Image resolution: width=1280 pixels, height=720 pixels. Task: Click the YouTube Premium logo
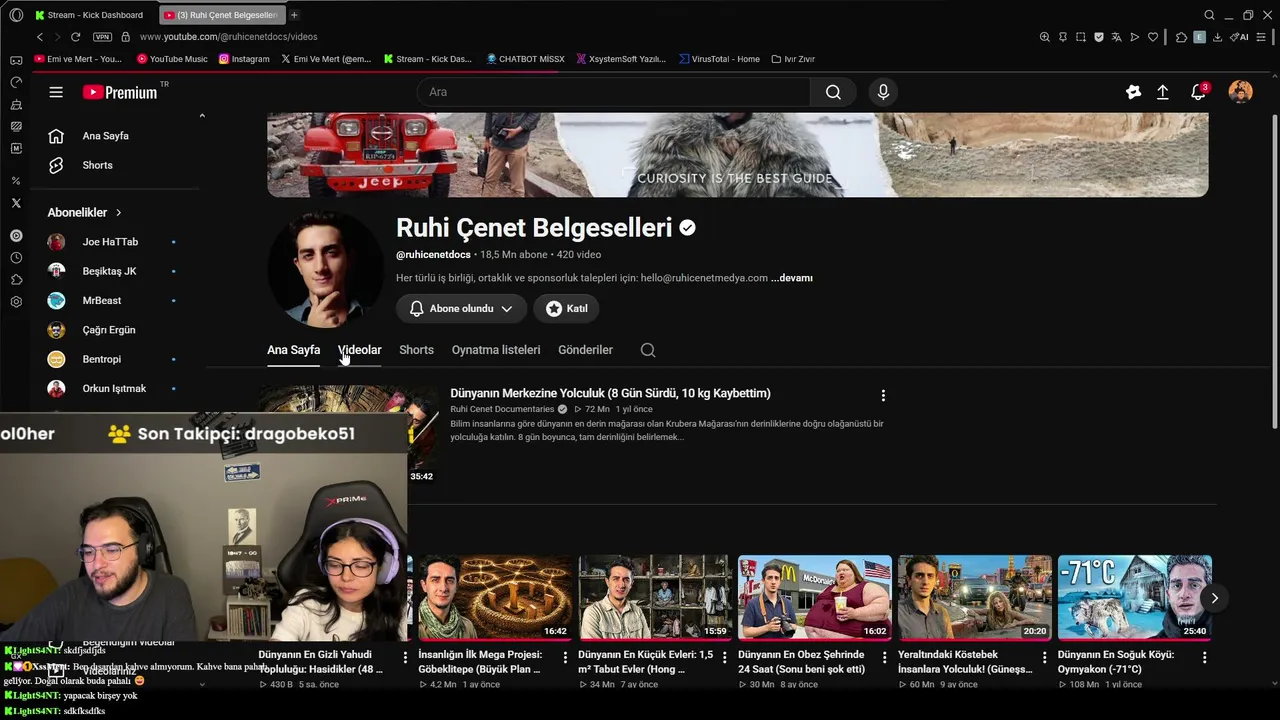[x=121, y=92]
